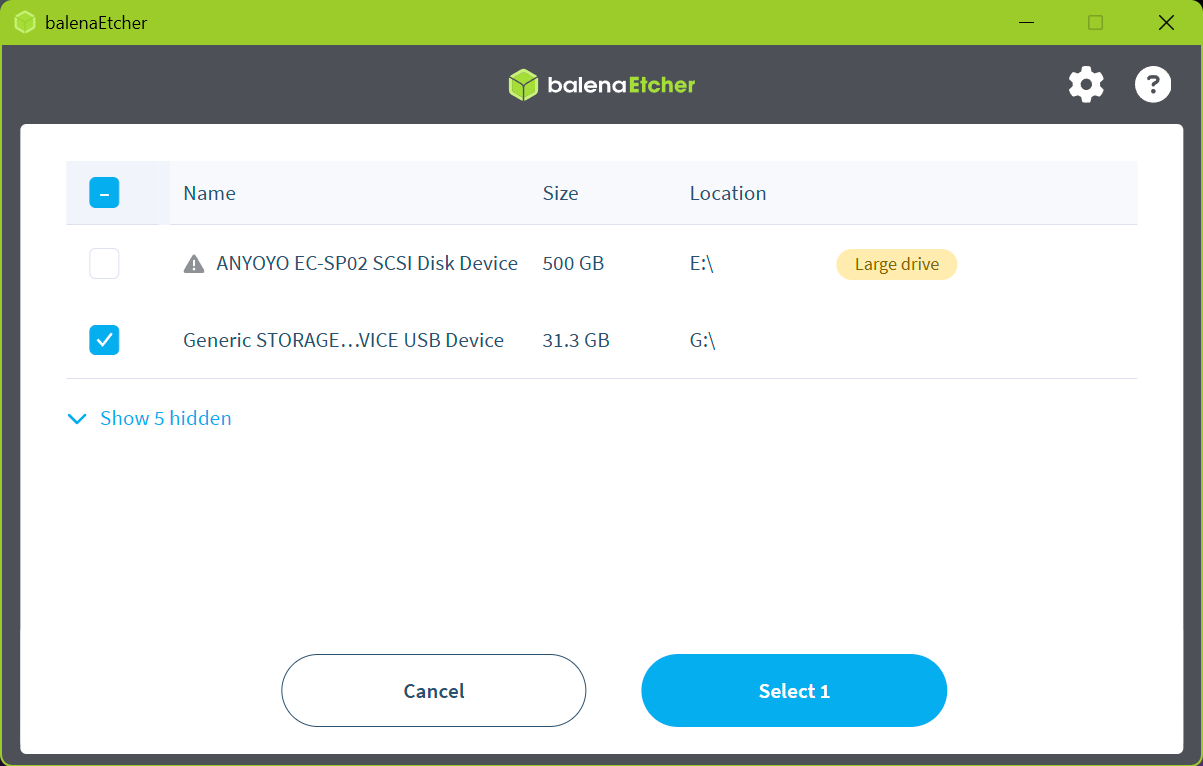
Task: Click the balenaEtcher logo in the header
Action: pos(601,85)
